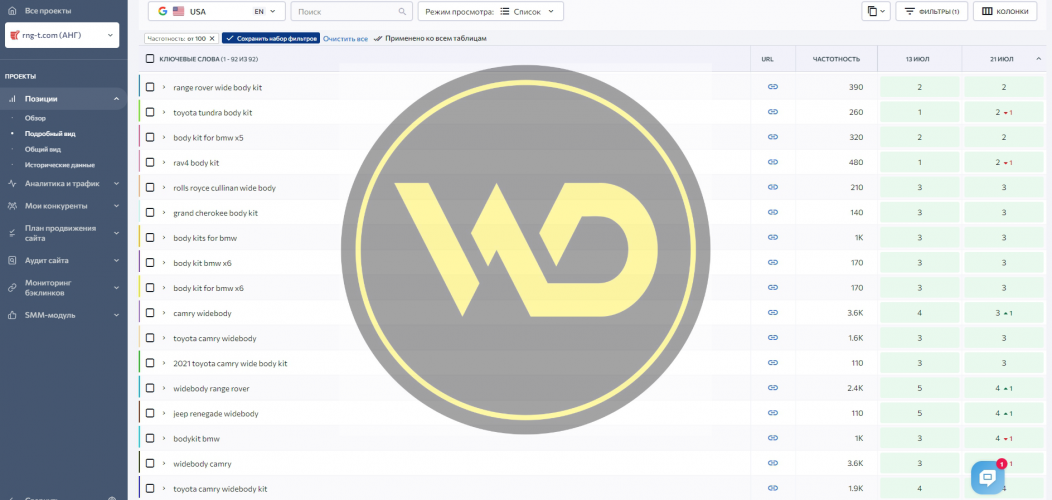
Task: Open URL link for body kits for bmw
Action: coord(772,238)
